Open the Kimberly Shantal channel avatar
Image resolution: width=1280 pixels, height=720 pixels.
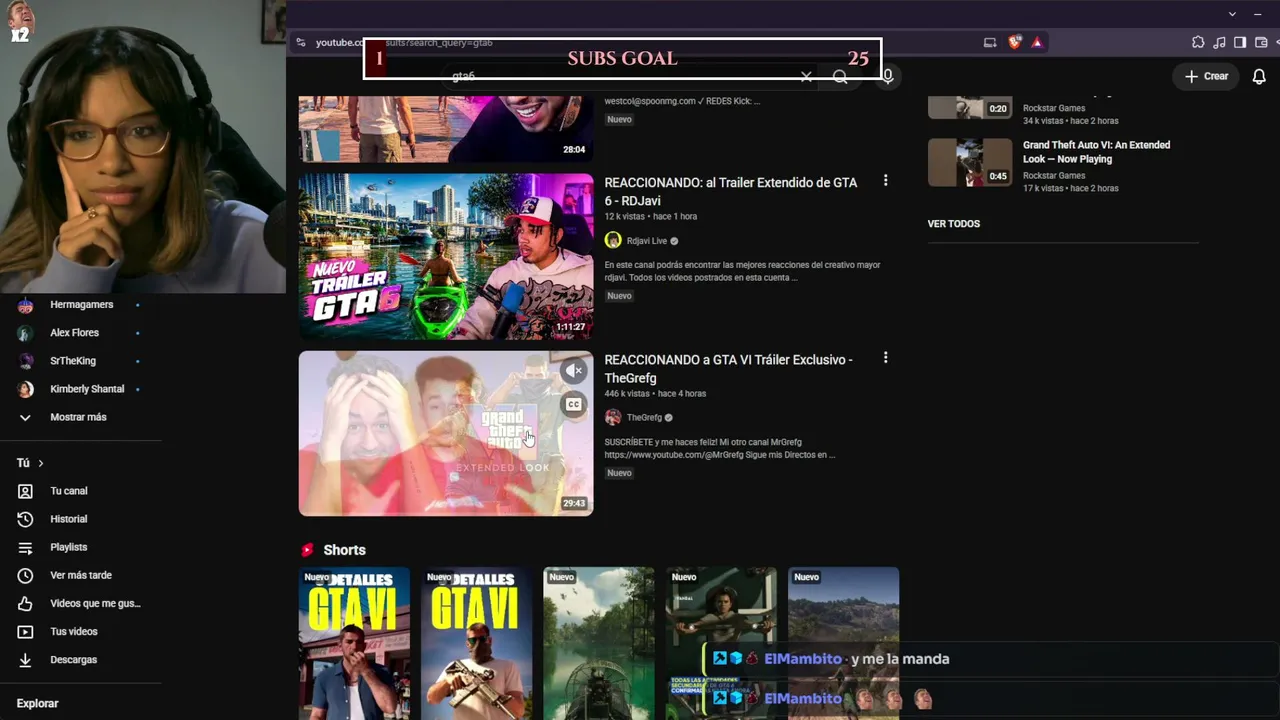[26, 389]
